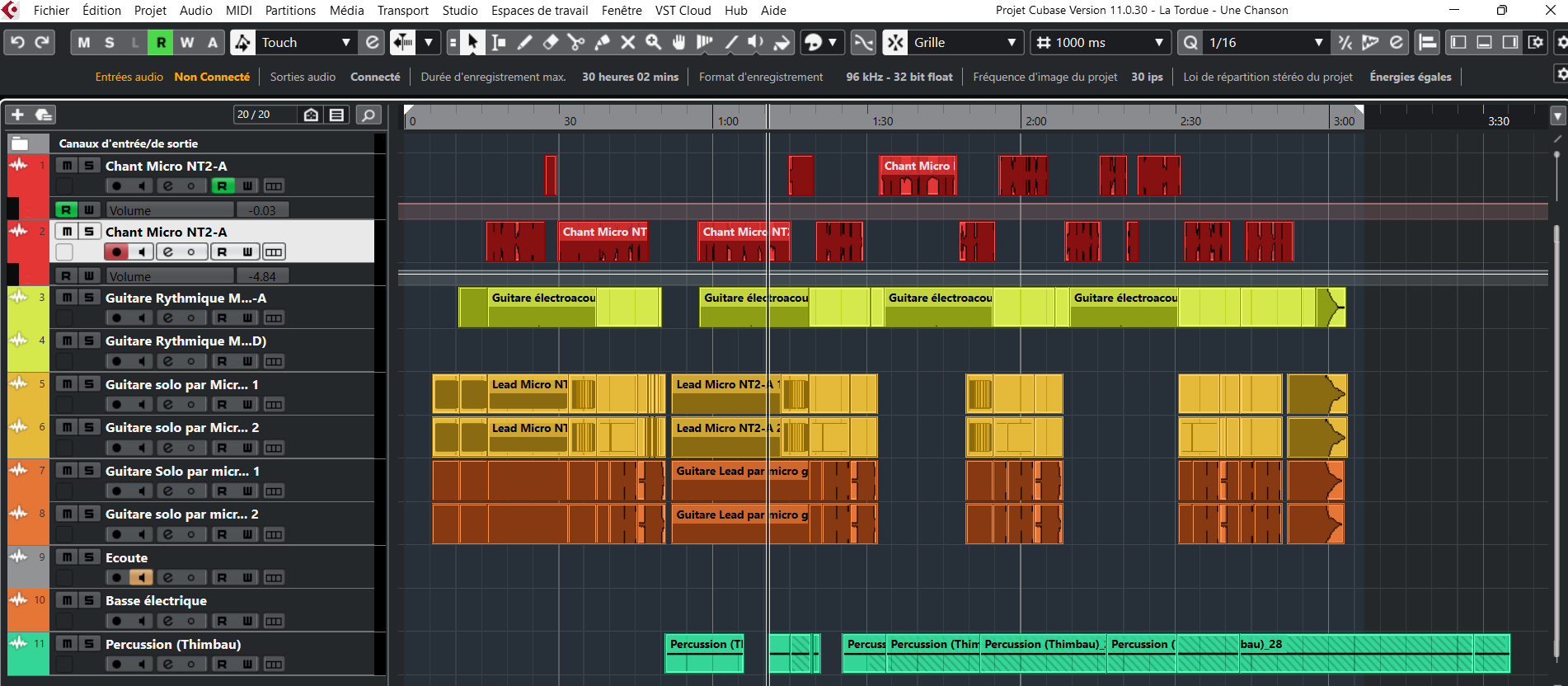Select the Scissors split tool
The image size is (1568, 686).
point(576,42)
